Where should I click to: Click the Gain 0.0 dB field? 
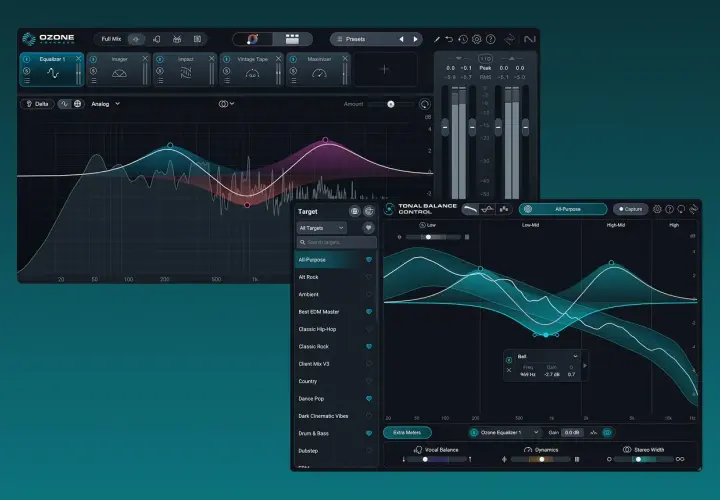pos(572,433)
